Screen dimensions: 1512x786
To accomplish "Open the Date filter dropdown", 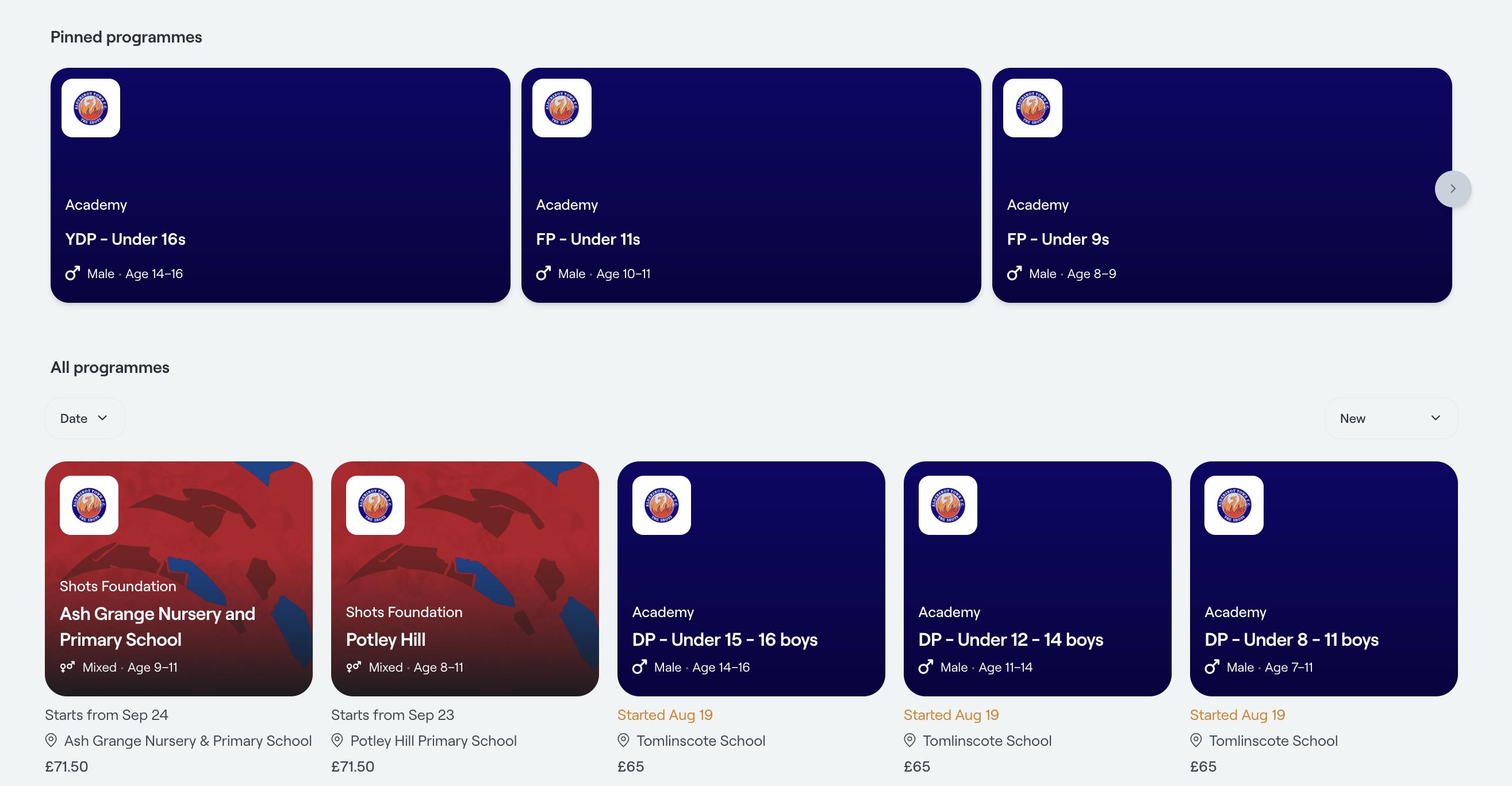I will [85, 418].
